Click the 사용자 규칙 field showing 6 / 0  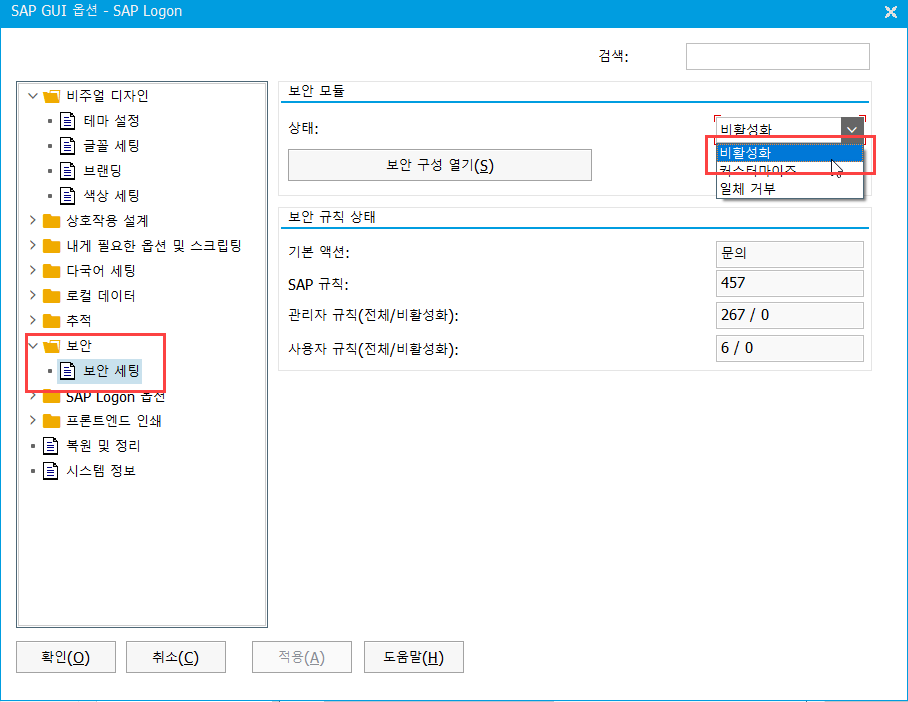click(x=789, y=348)
